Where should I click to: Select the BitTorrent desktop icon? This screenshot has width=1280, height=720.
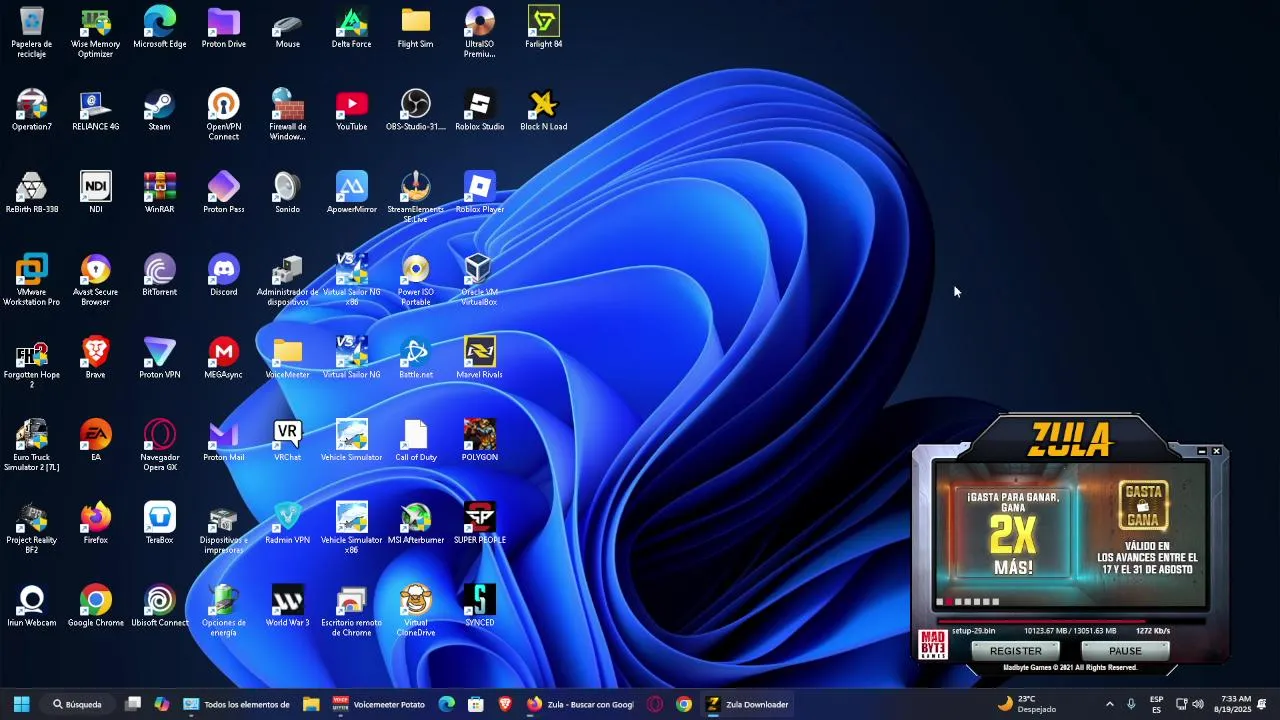point(159,275)
